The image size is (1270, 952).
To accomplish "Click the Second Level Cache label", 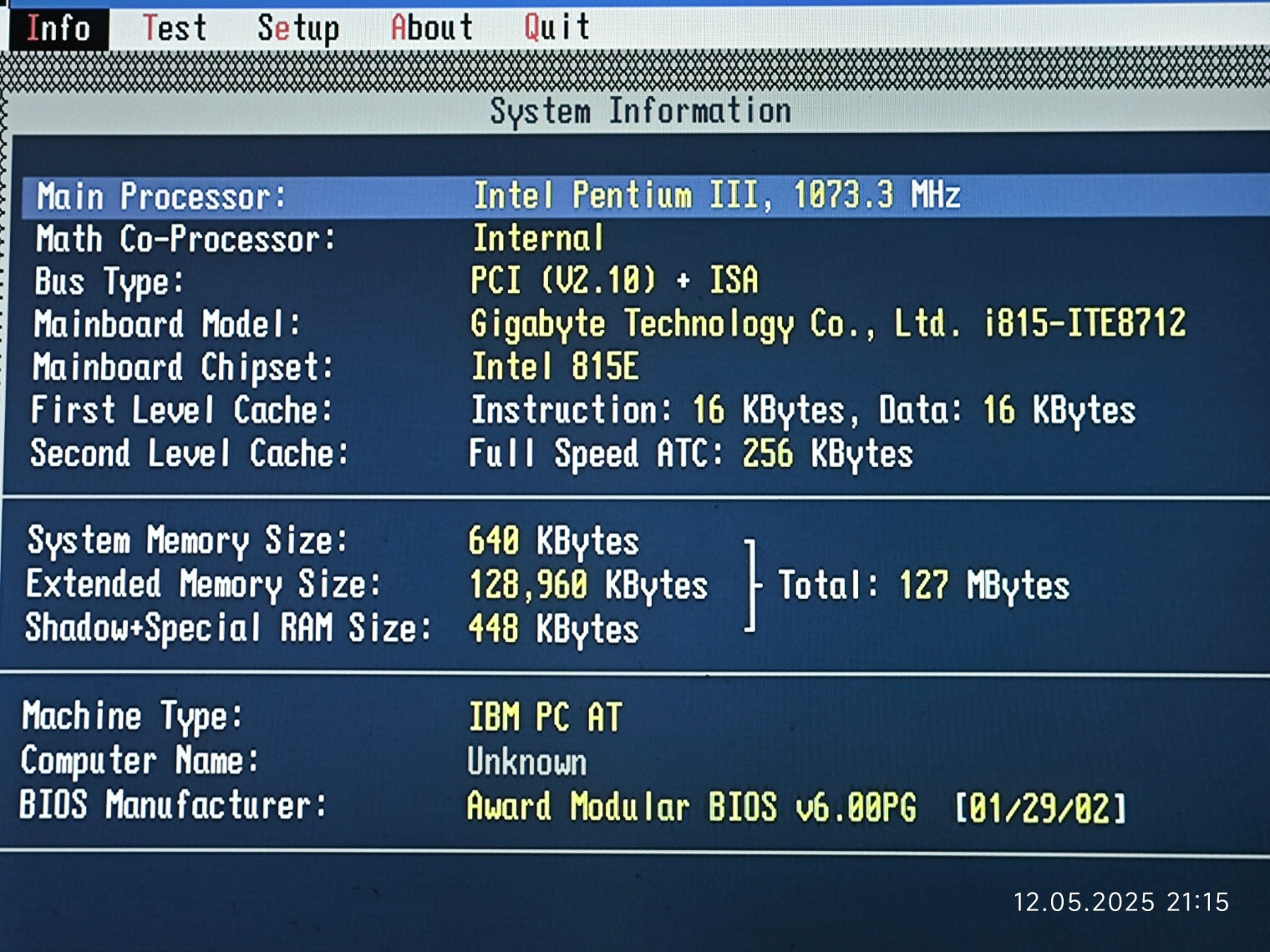I will (189, 453).
